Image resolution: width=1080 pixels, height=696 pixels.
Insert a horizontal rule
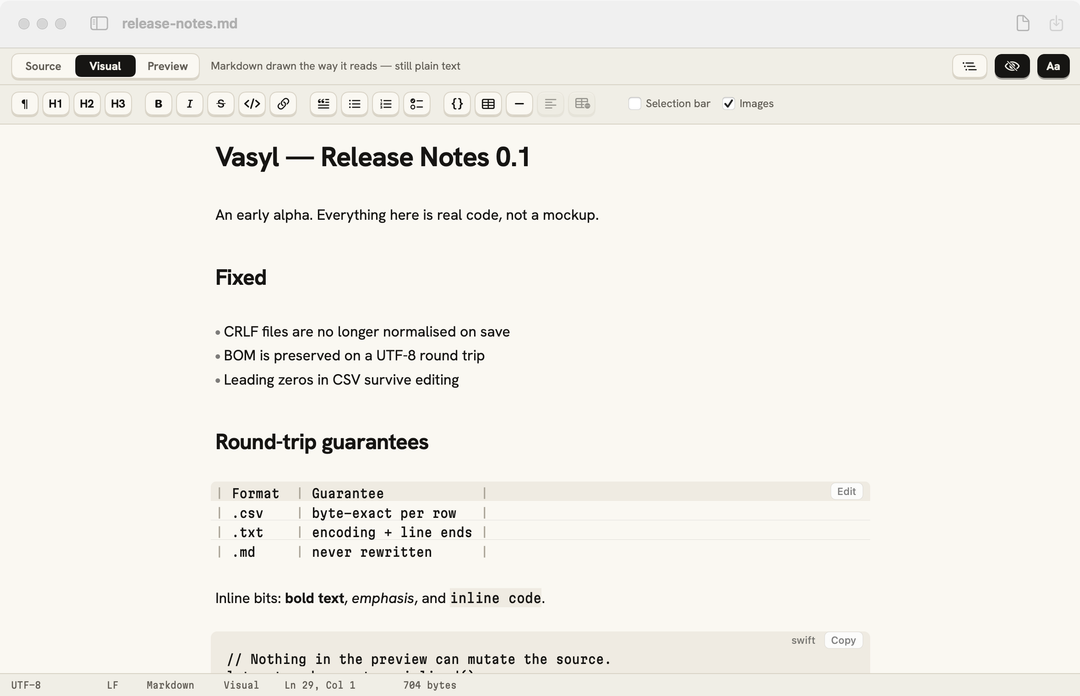pyautogui.click(x=519, y=103)
